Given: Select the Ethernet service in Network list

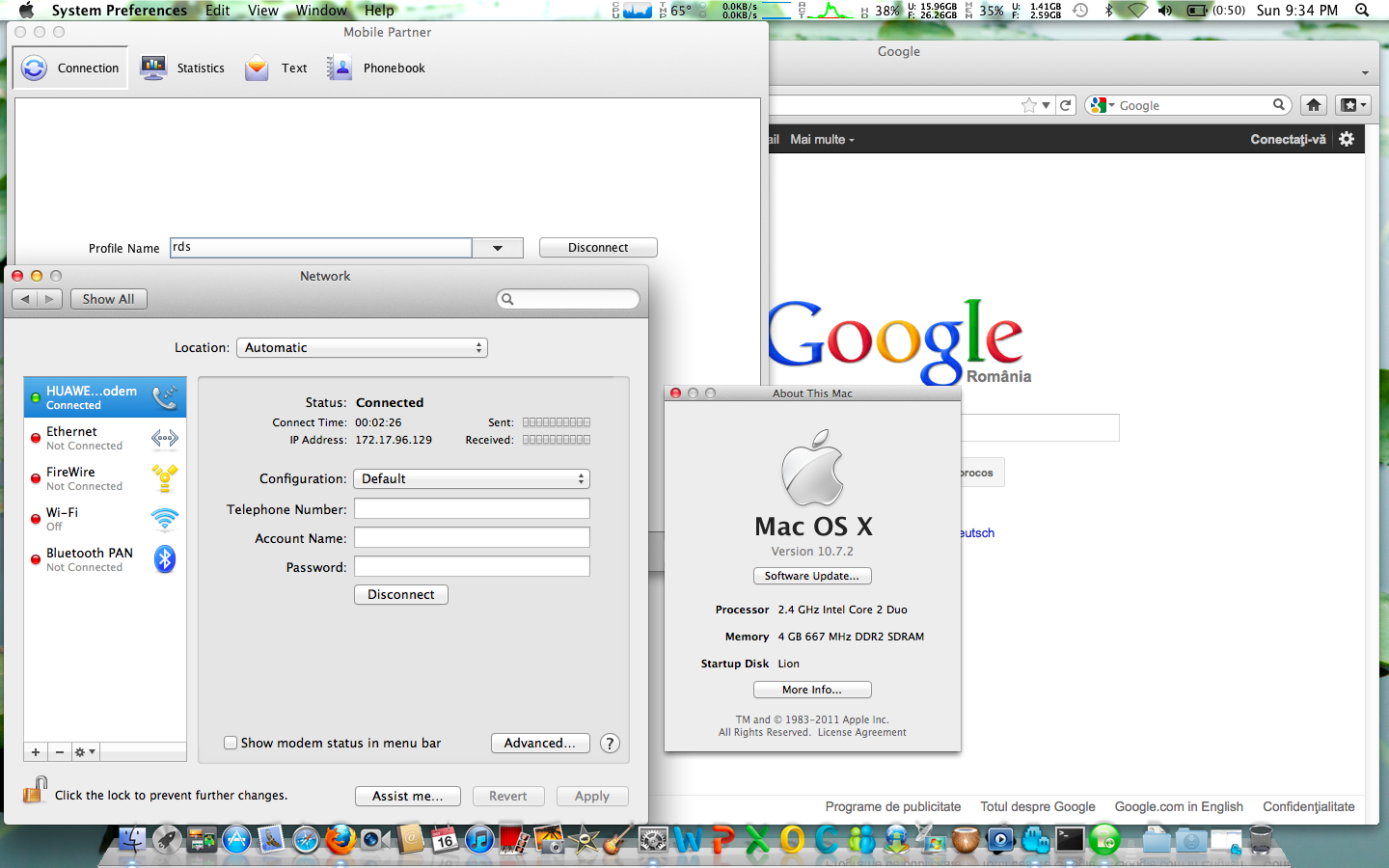Looking at the screenshot, I should [x=105, y=438].
